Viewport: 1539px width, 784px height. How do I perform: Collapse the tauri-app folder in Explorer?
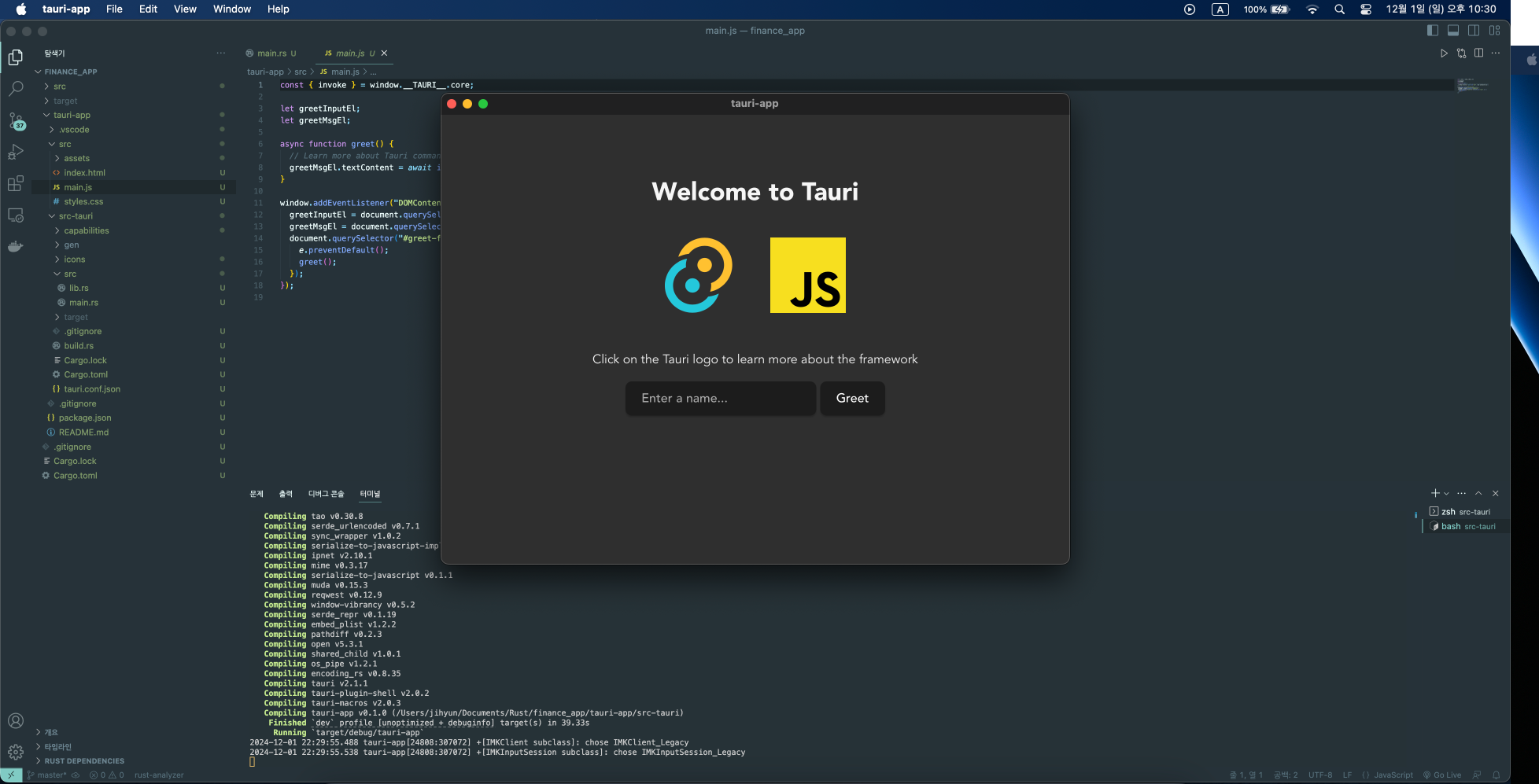pyautogui.click(x=72, y=115)
